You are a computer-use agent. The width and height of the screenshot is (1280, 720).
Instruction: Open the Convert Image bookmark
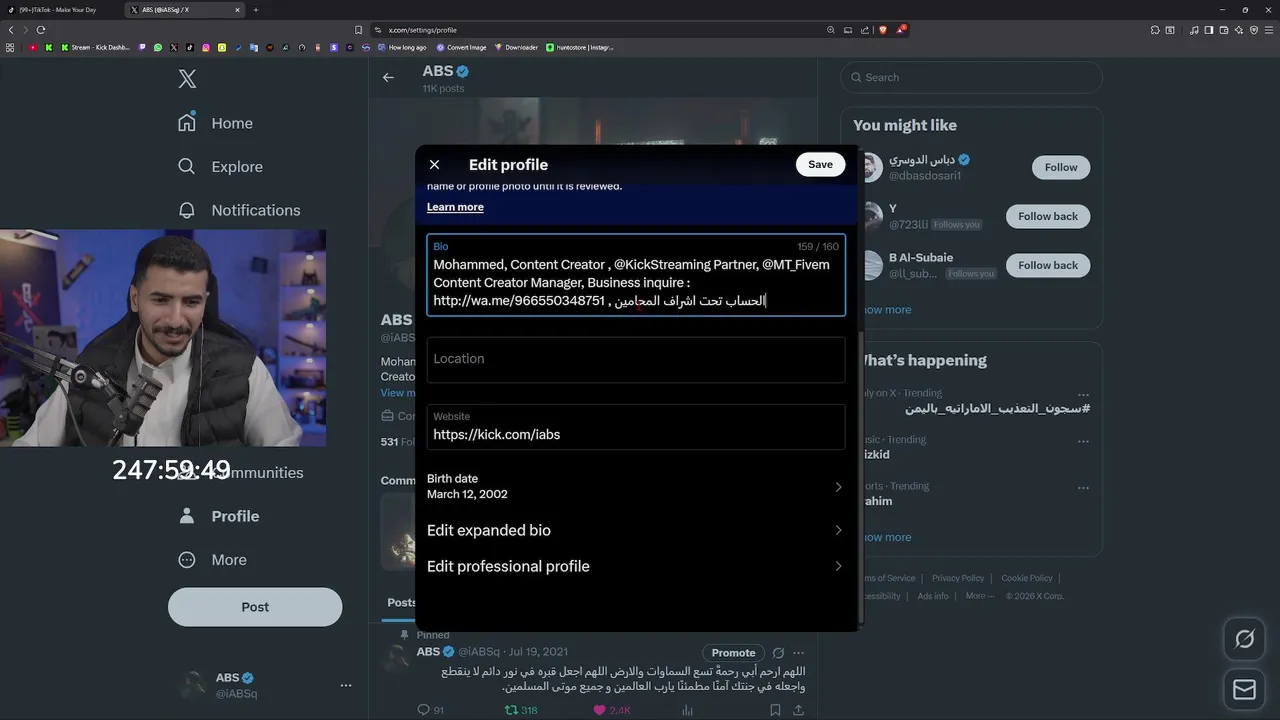(x=461, y=47)
